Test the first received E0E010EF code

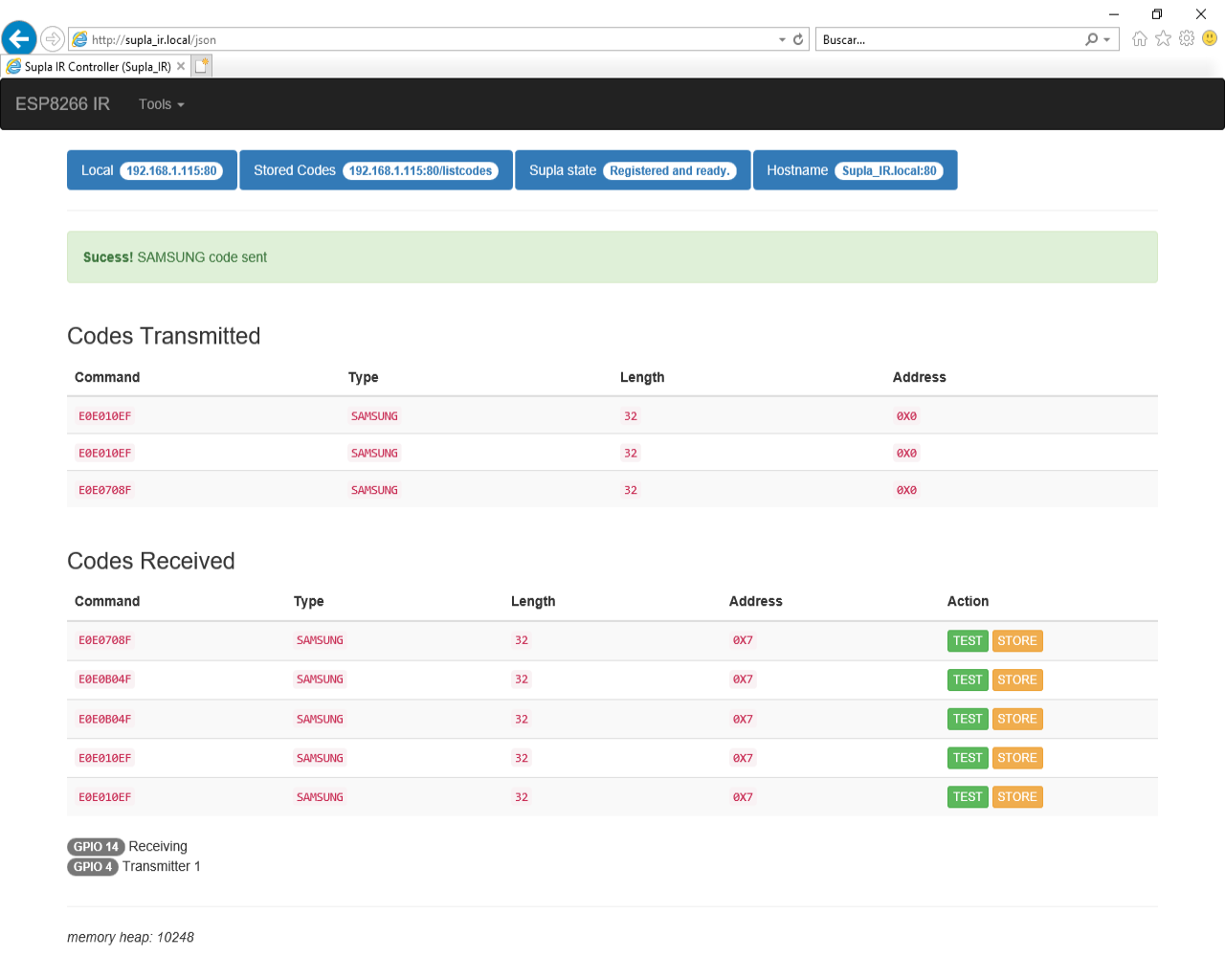pos(968,758)
